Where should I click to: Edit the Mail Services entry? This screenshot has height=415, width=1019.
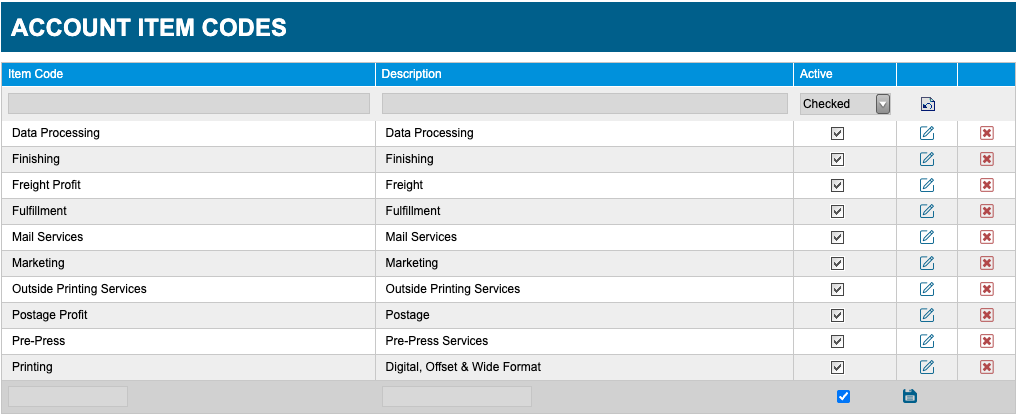pos(927,237)
